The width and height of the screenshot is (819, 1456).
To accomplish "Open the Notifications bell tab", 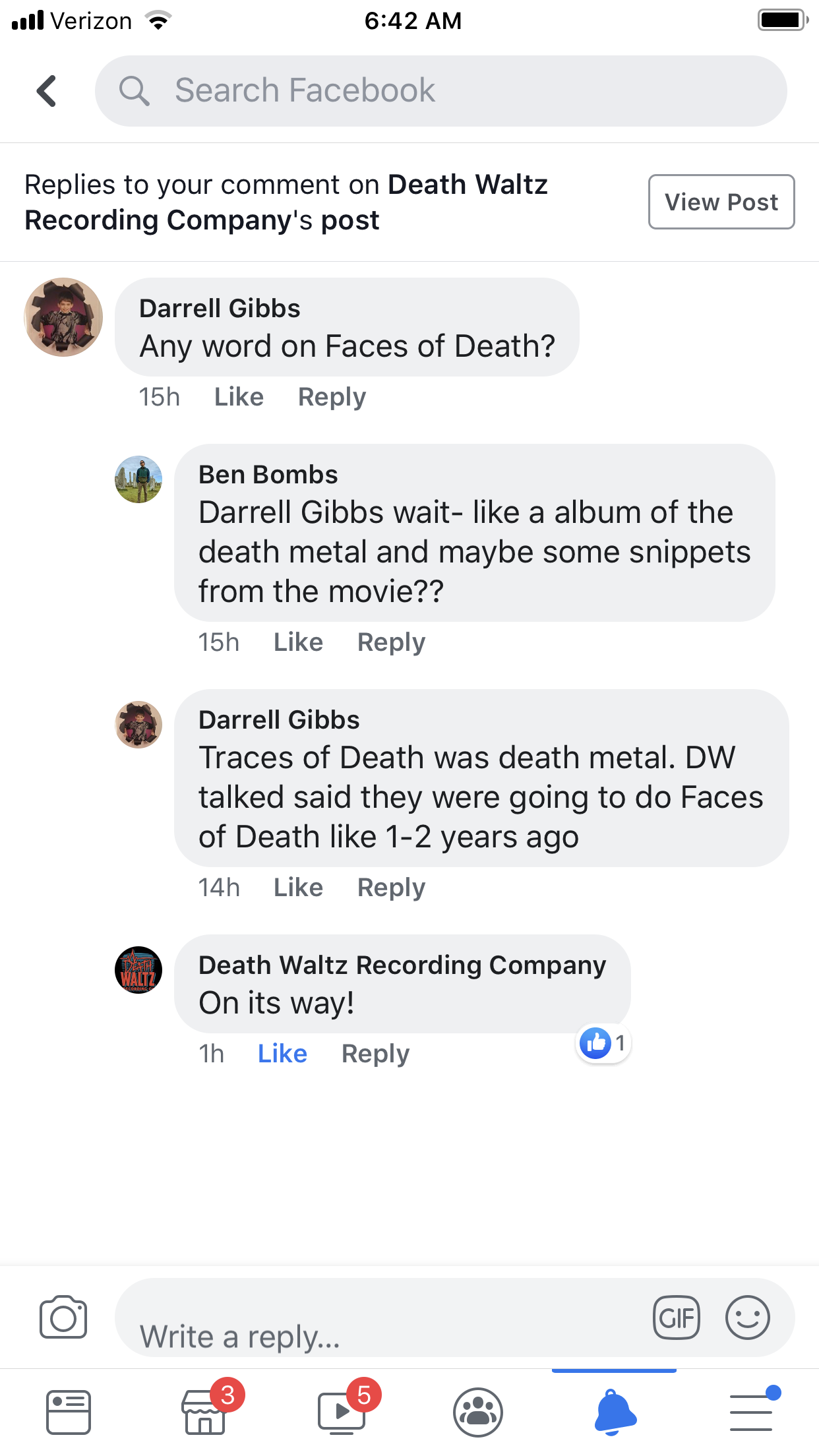I will [x=615, y=1412].
